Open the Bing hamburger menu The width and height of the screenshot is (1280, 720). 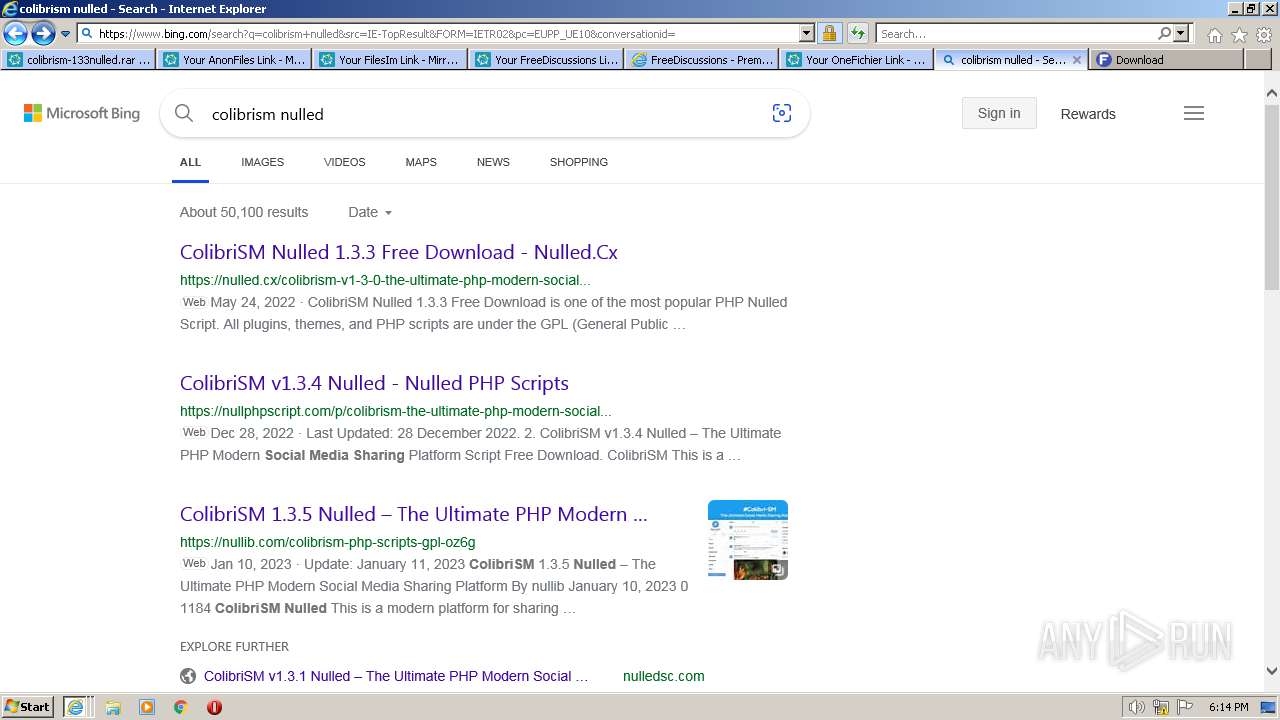pos(1194,113)
